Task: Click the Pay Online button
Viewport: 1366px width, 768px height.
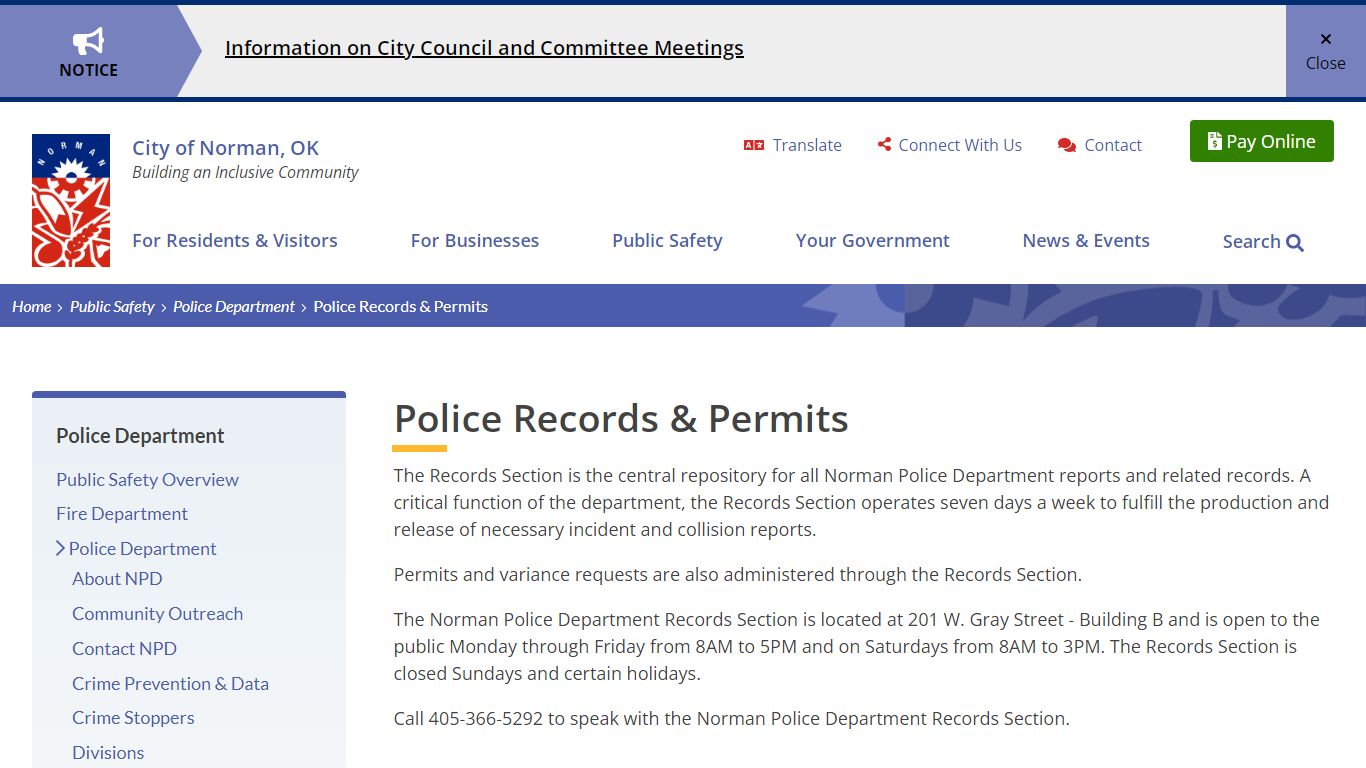Action: pos(1262,141)
